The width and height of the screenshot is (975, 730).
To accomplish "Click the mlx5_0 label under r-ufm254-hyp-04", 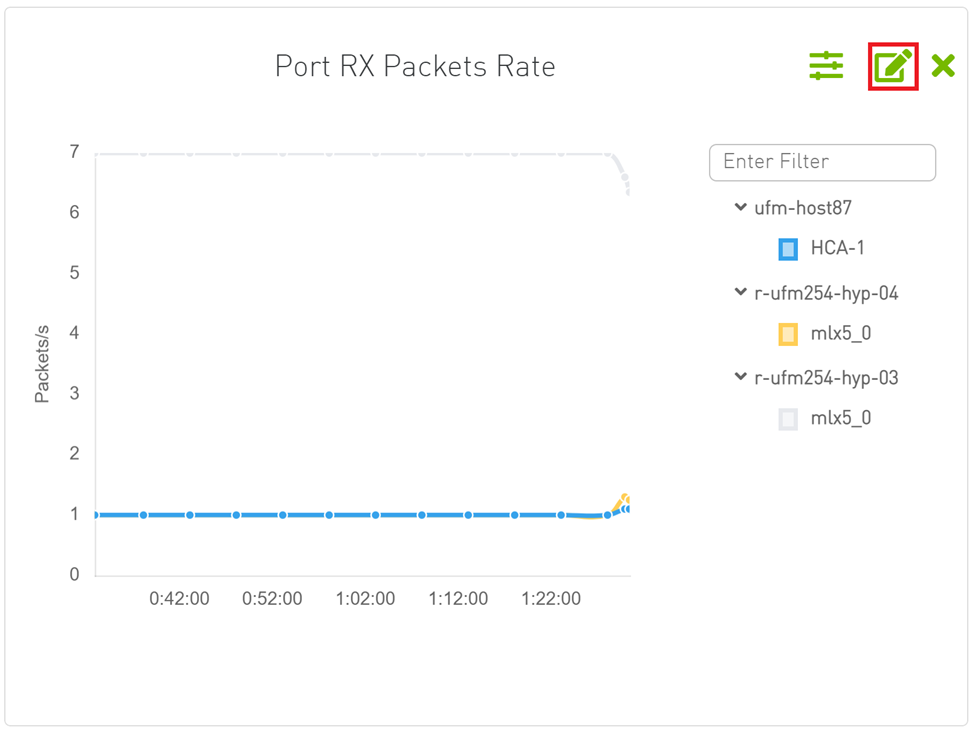I will (840, 334).
